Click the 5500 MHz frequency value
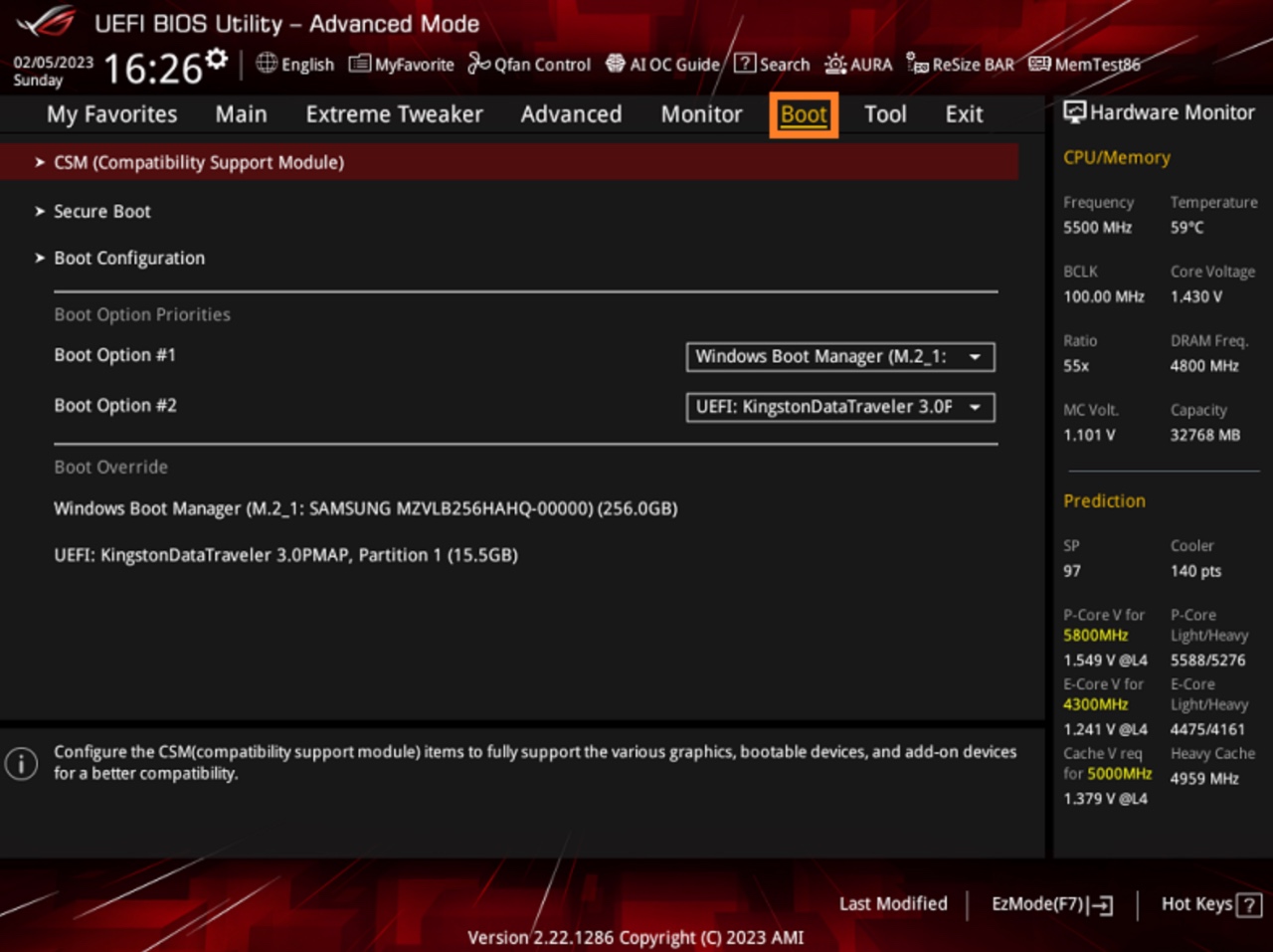1273x952 pixels. click(1097, 227)
